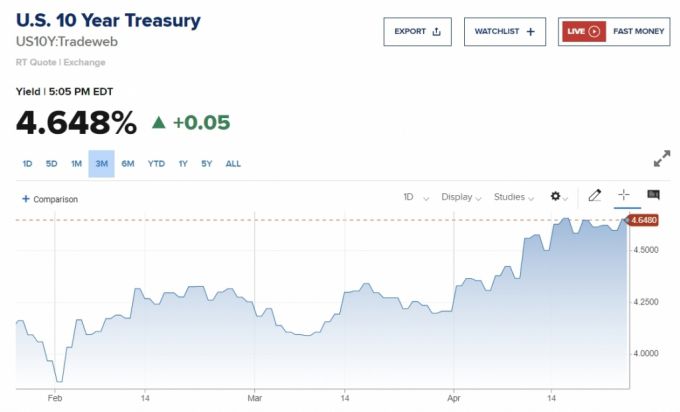The width and height of the screenshot is (680, 412).
Task: Expand the Display dropdown
Action: (x=462, y=197)
